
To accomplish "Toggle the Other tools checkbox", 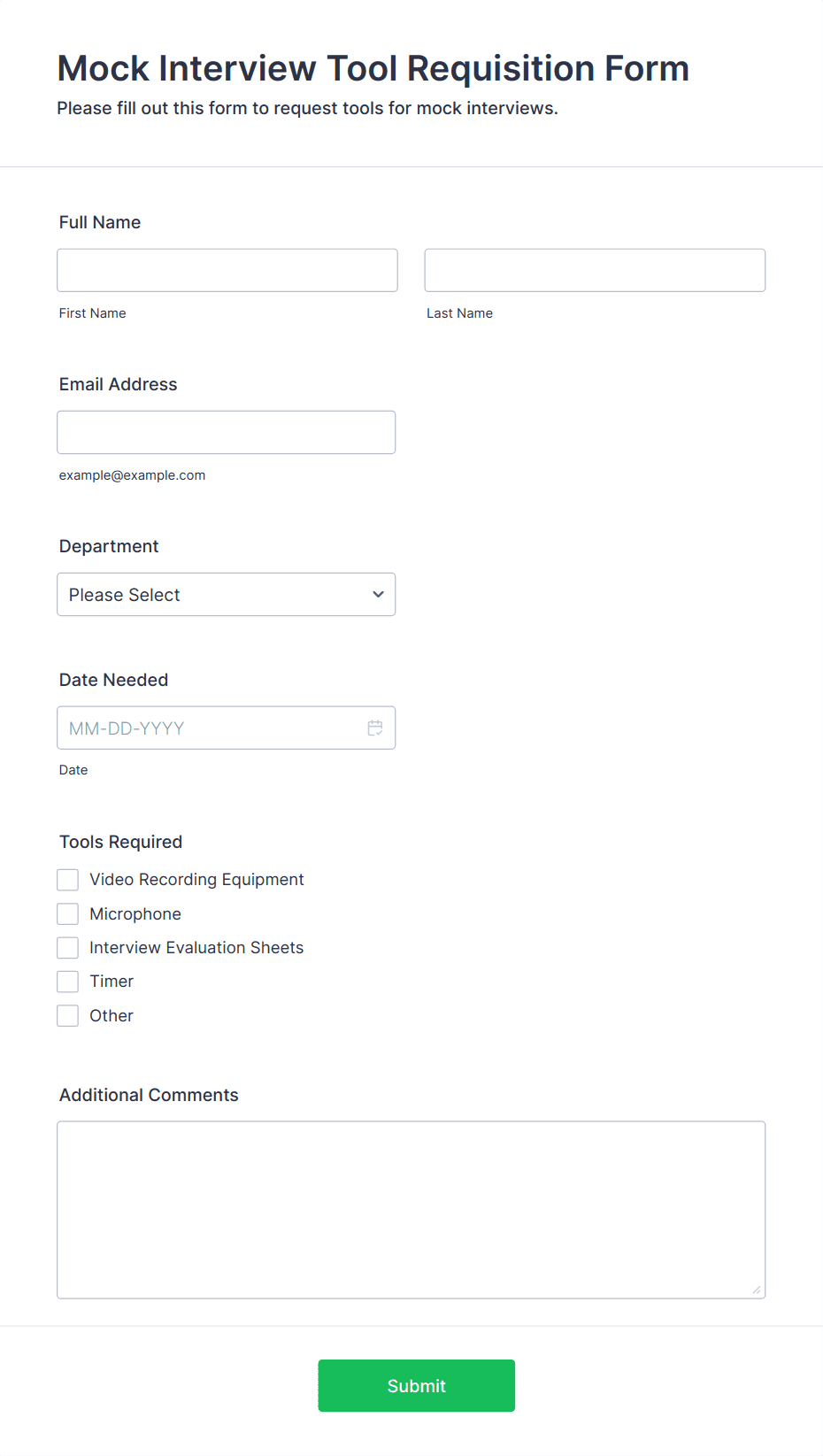I will click(67, 1015).
